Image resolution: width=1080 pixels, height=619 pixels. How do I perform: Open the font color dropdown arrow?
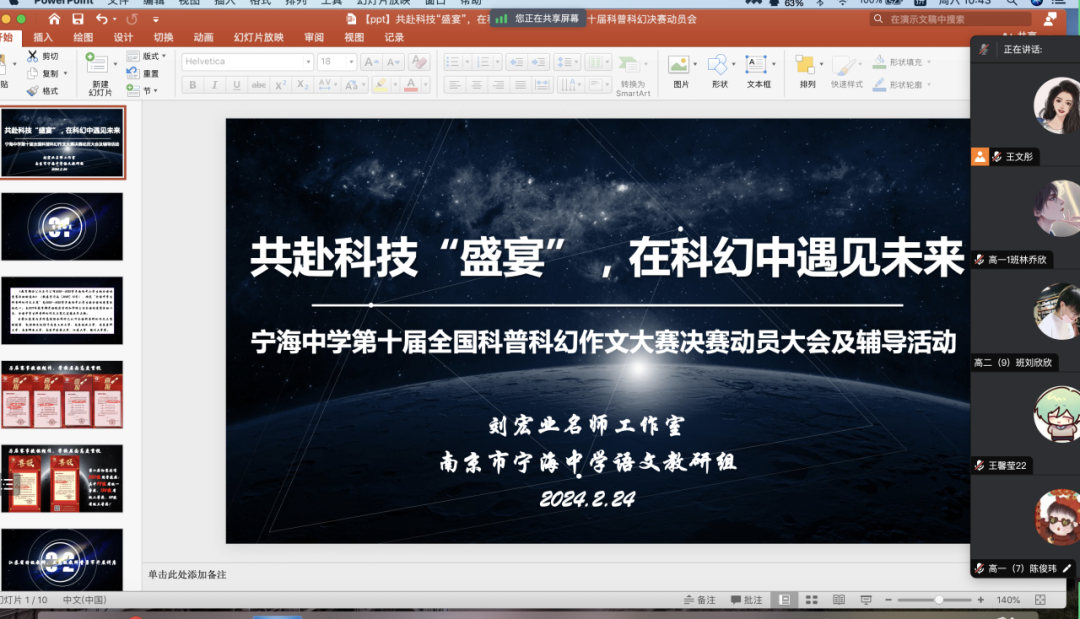426,85
